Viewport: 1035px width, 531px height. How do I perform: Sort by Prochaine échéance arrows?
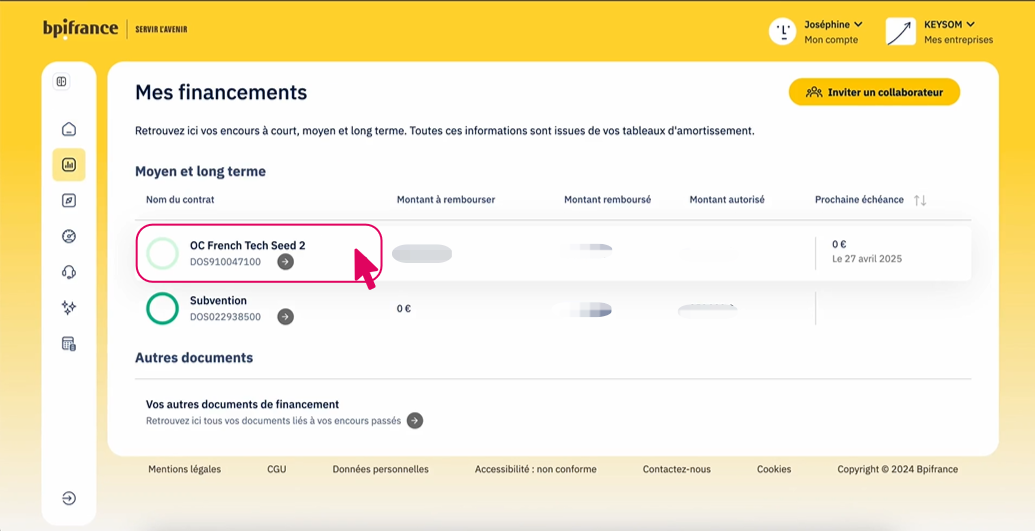(920, 200)
